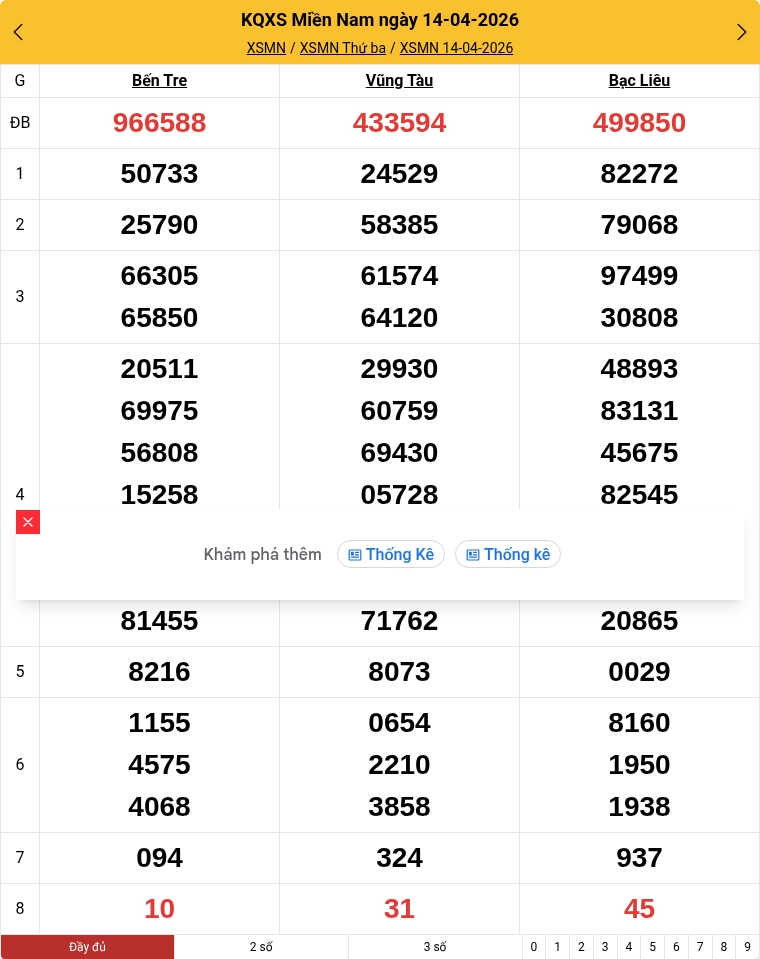Open the first Thống Kê suggestion
Image resolution: width=760 pixels, height=959 pixels.
click(x=391, y=554)
